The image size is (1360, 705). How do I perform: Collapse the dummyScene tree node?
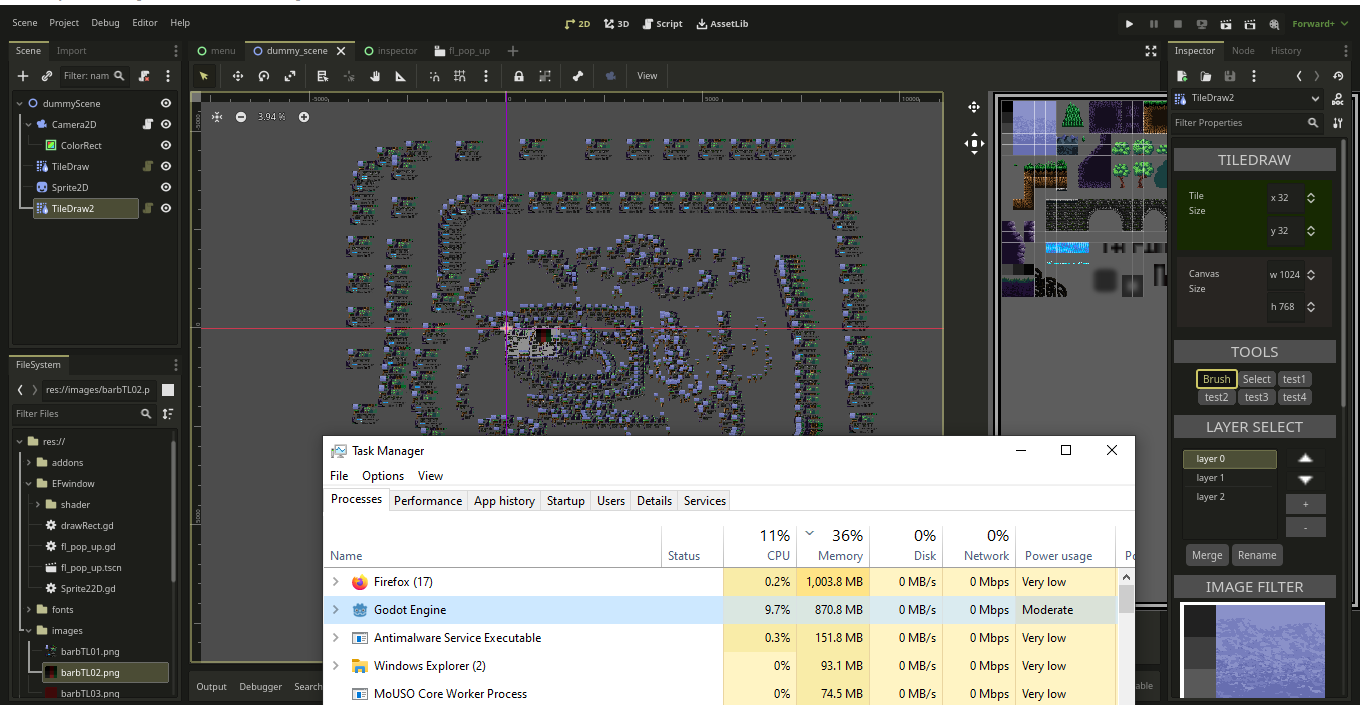[x=19, y=103]
